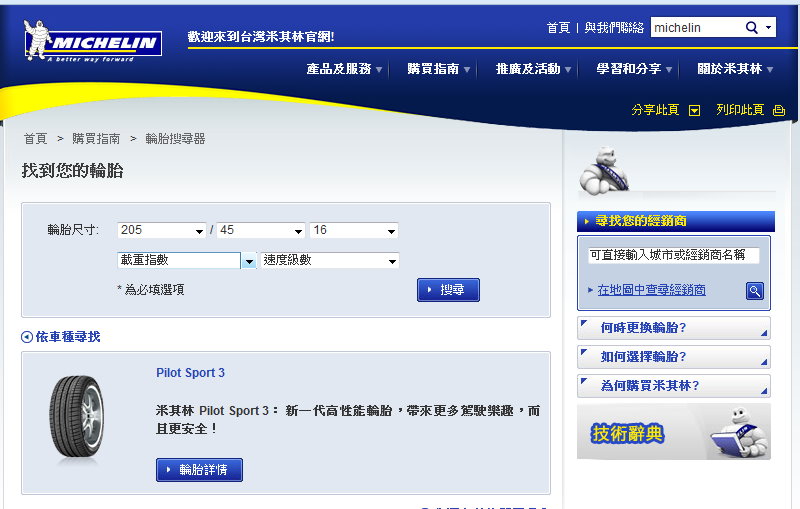Click the 列印此頁 printer icon
The image size is (800, 509).
point(779,110)
